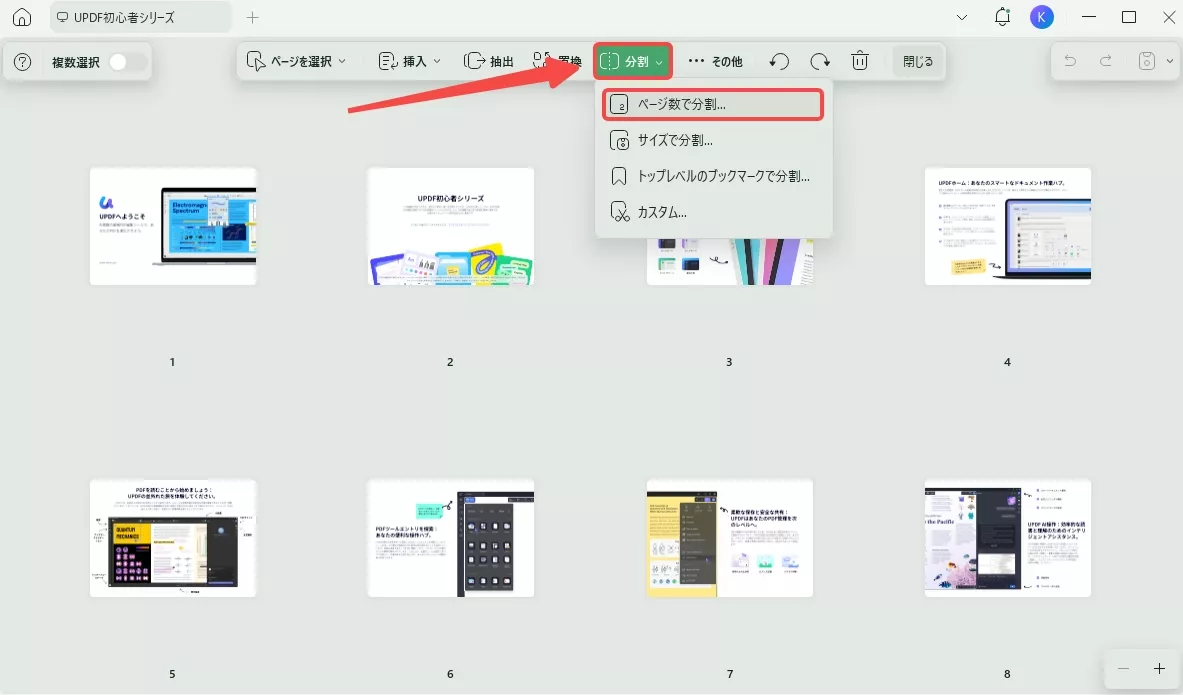
Task: Click the 閉じる button
Action: click(x=918, y=61)
